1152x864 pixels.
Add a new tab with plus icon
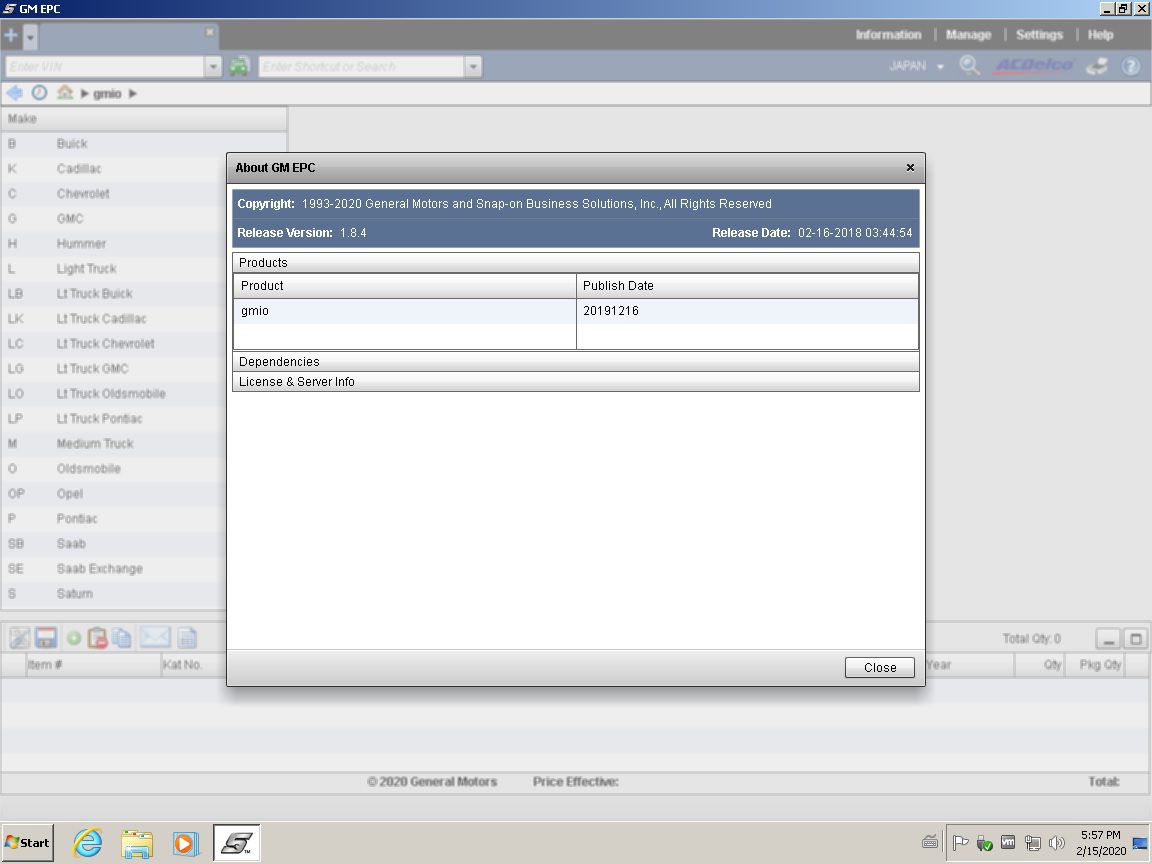tap(11, 35)
